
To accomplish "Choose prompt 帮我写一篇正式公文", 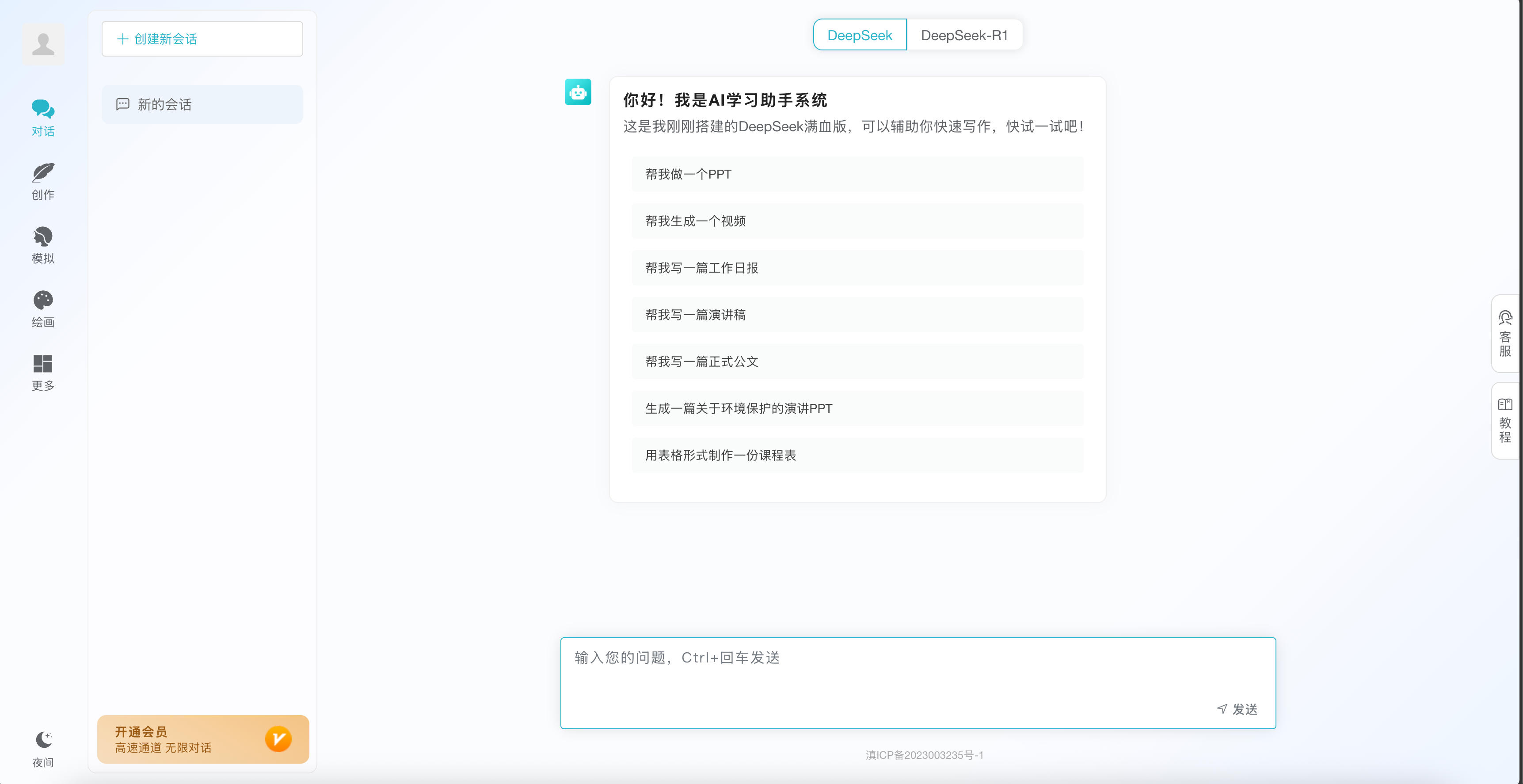I will coord(857,361).
